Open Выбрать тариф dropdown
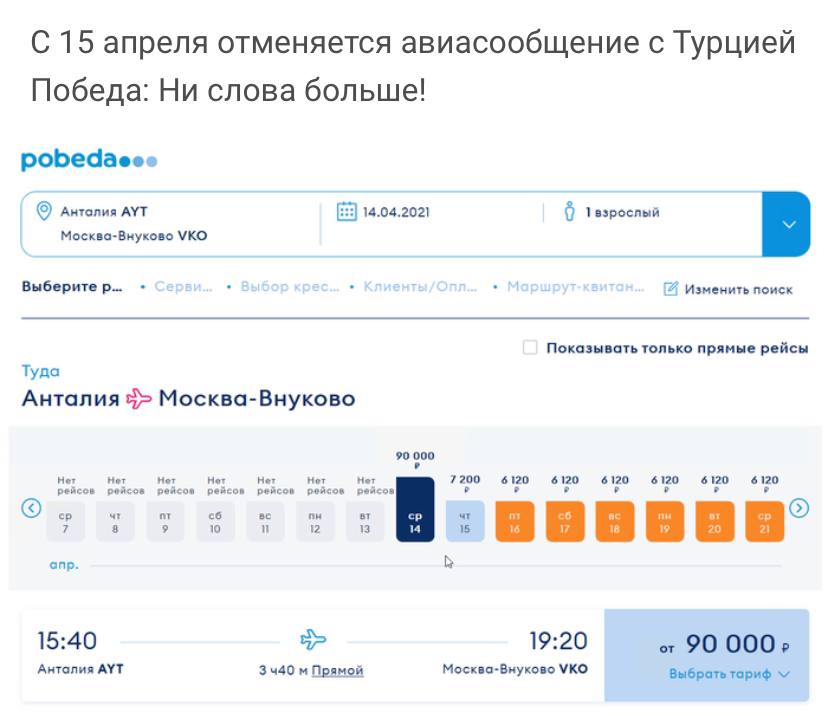828x716 pixels. 729,674
